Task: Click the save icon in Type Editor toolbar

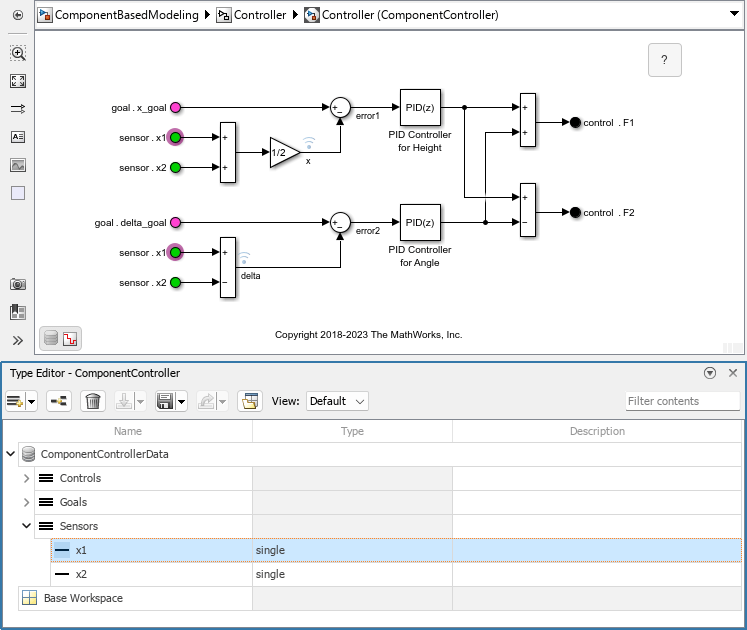Action: click(x=166, y=401)
